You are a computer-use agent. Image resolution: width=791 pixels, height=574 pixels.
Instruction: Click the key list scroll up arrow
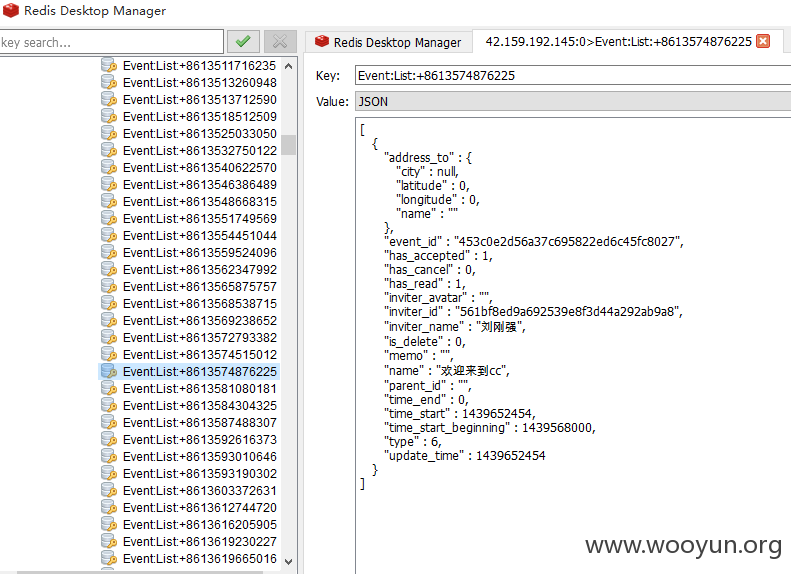tap(289, 66)
